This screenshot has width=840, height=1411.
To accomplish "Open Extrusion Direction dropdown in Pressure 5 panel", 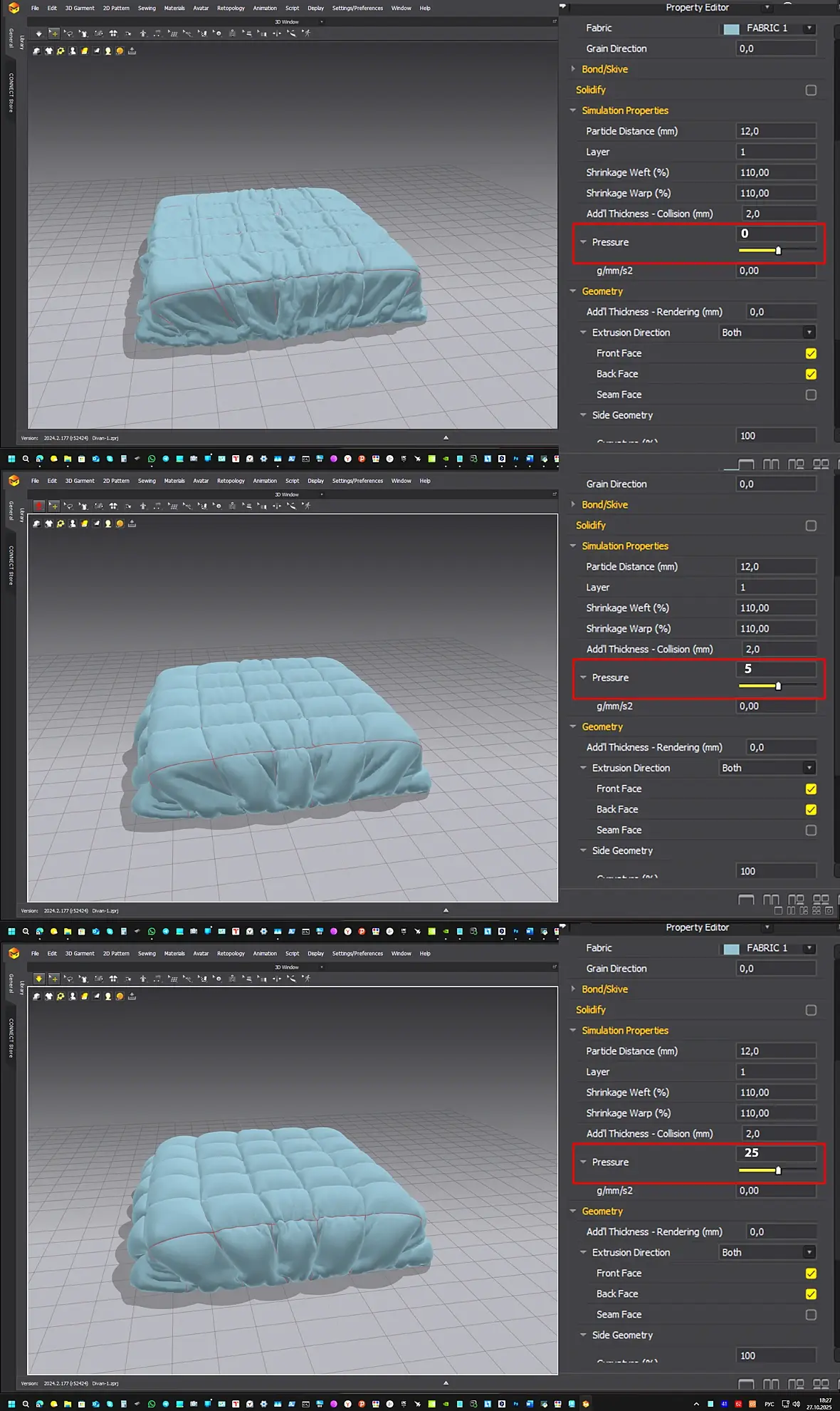I will pyautogui.click(x=767, y=768).
